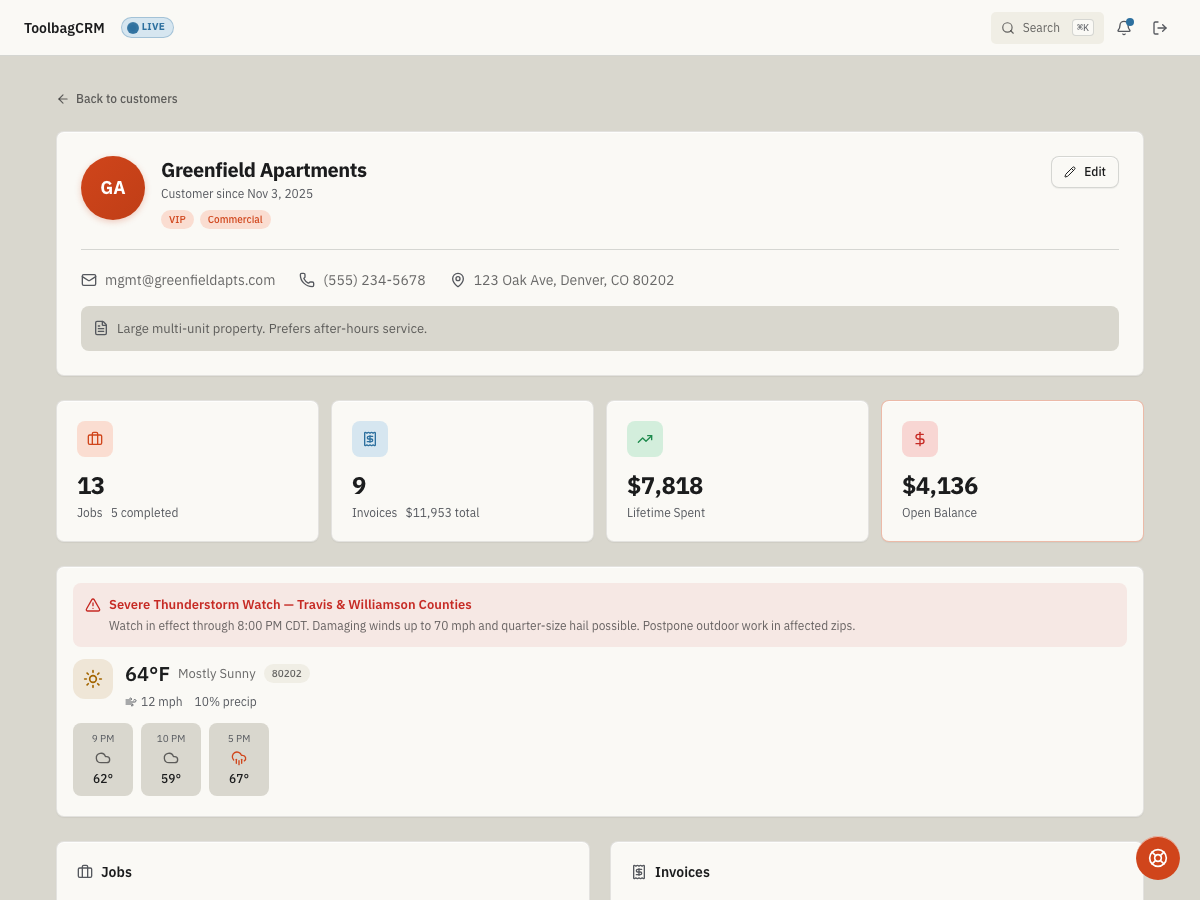Click the trending-up icon on Lifetime Spent
Image resolution: width=1200 pixels, height=900 pixels.
point(645,439)
